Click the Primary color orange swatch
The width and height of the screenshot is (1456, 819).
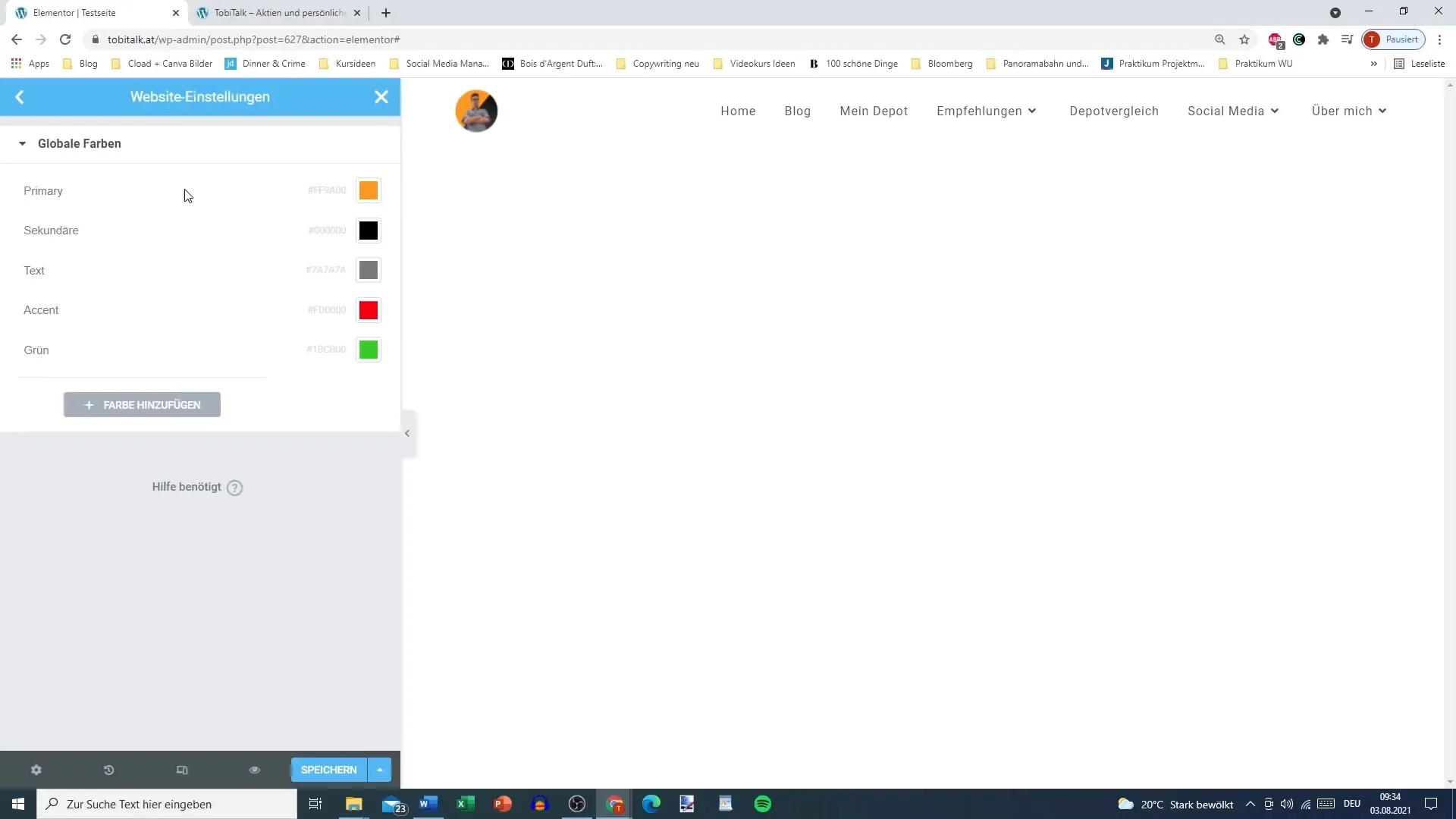368,190
